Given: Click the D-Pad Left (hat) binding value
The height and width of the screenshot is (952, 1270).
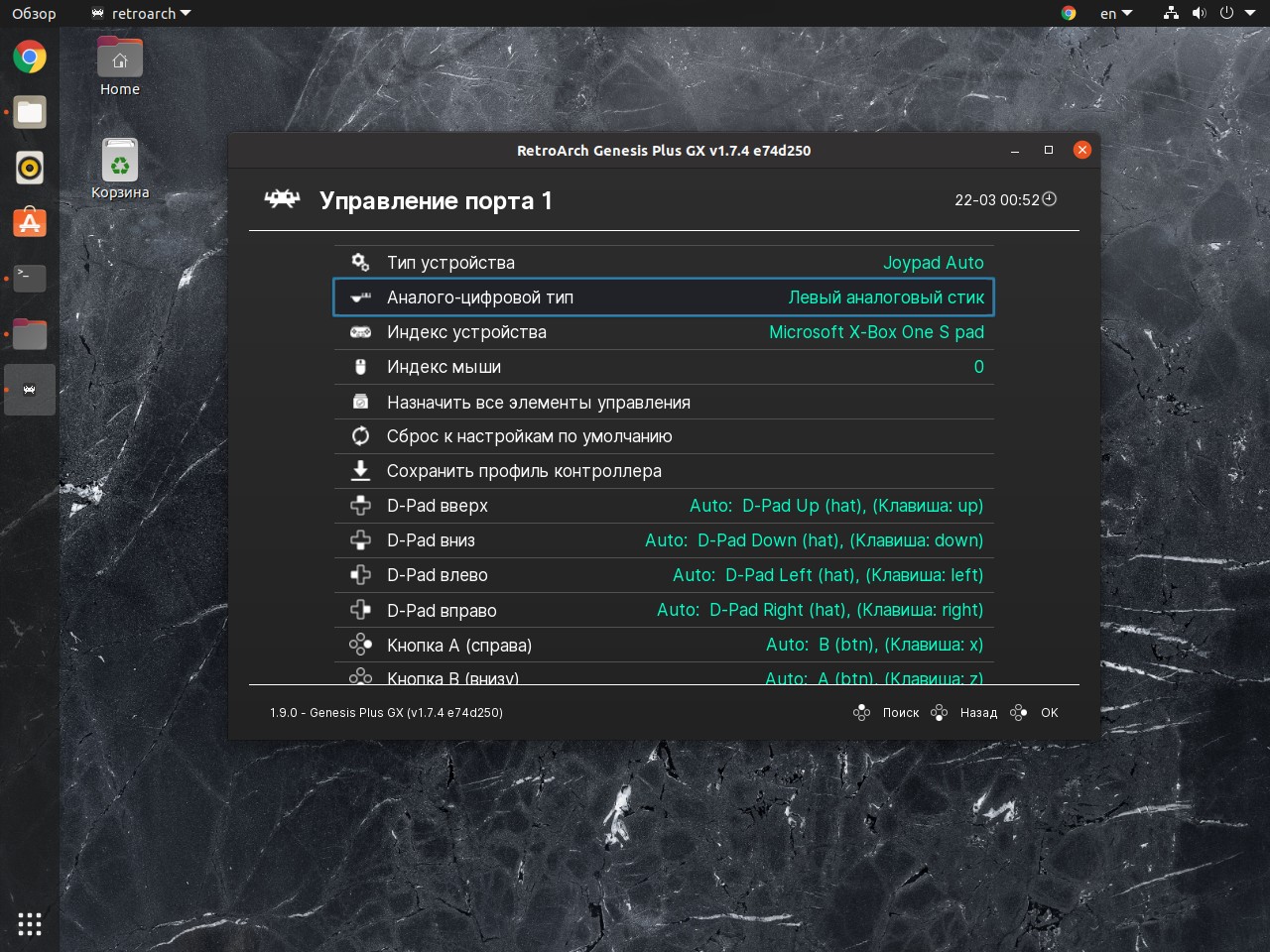Looking at the screenshot, I should click(827, 575).
